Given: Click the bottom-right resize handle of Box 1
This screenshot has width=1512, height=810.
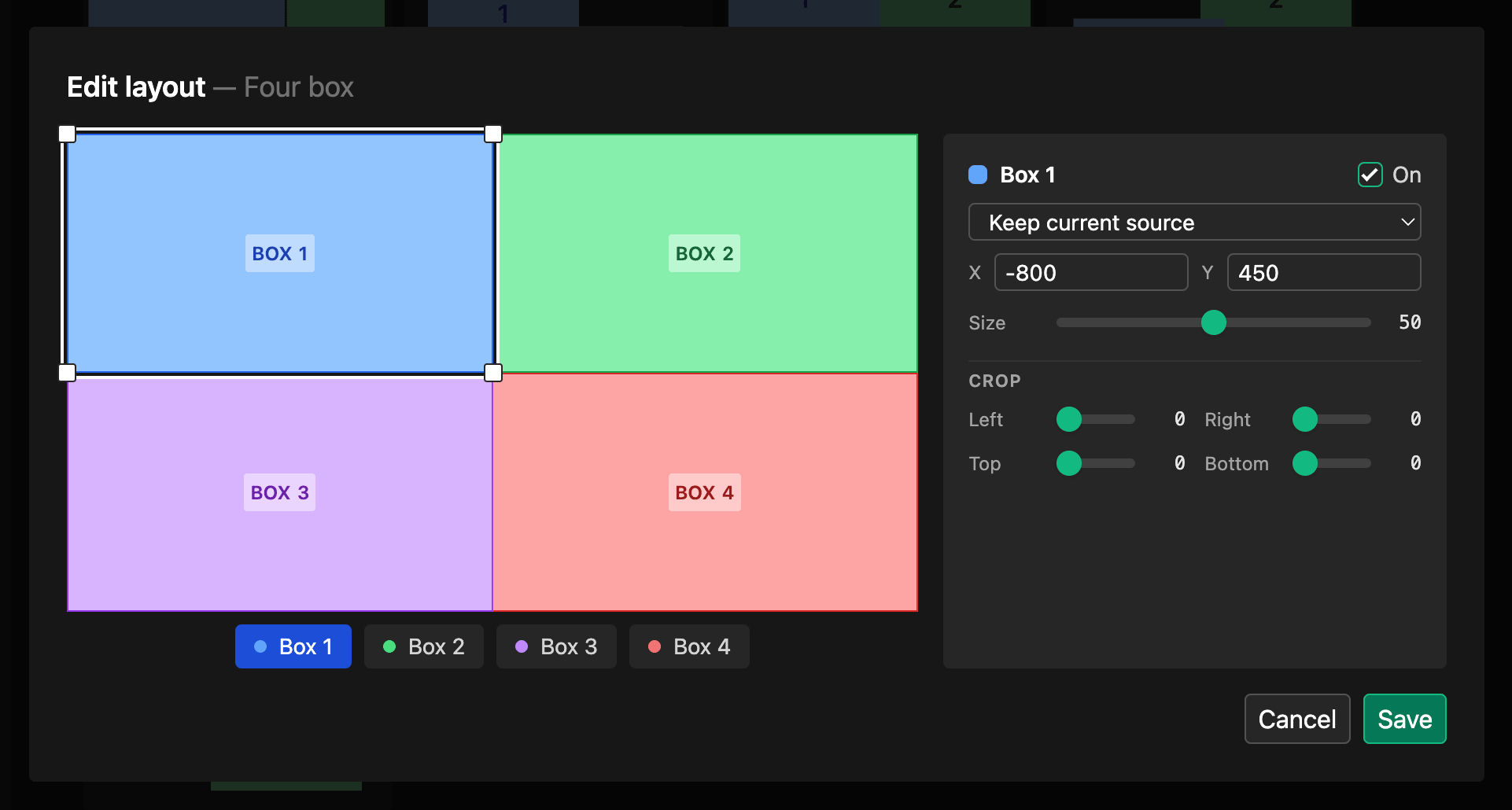Looking at the screenshot, I should (493, 373).
